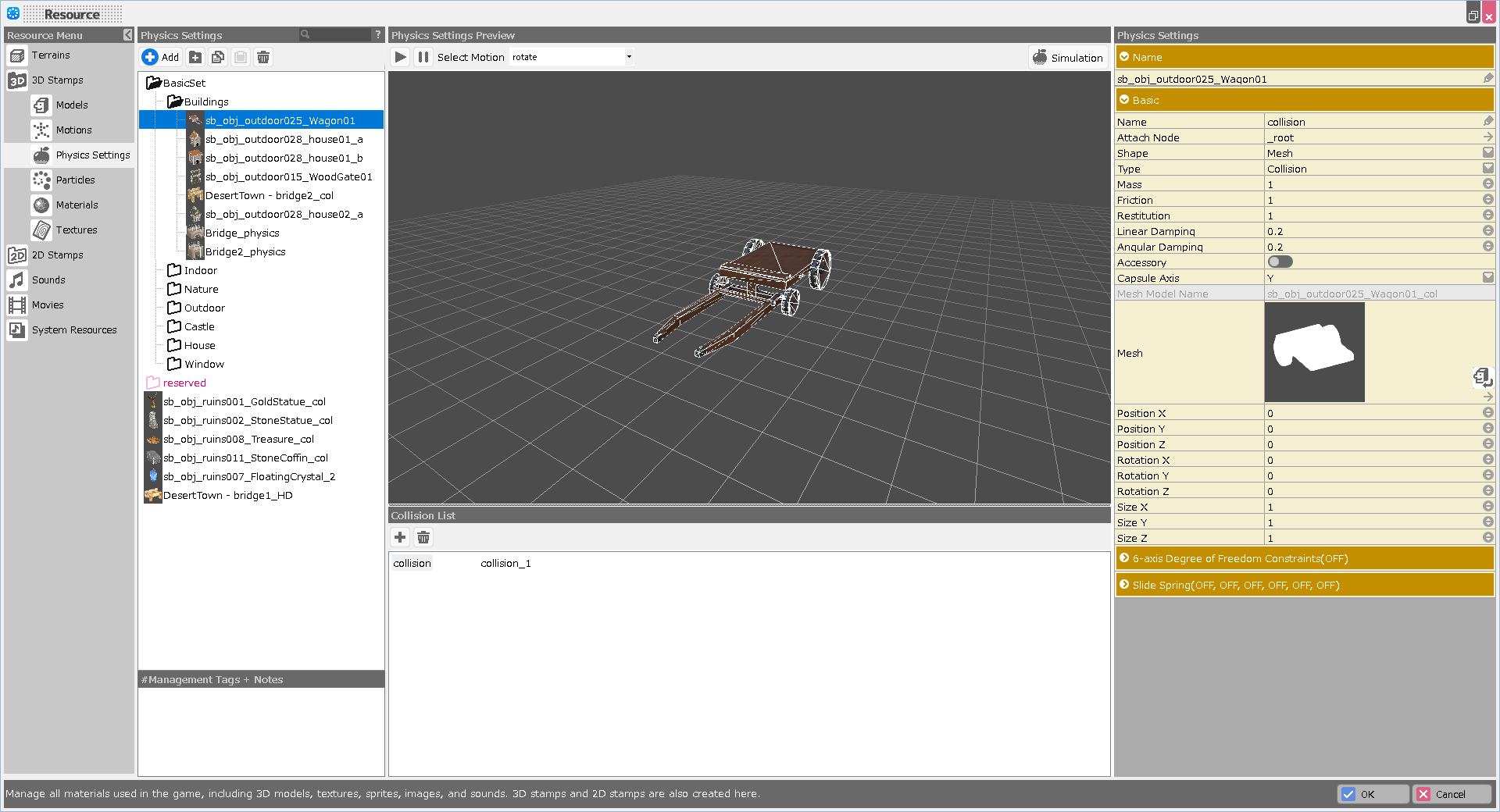This screenshot has height=812, width=1500.
Task: Delete selected resource with the trash icon
Action: (262, 56)
